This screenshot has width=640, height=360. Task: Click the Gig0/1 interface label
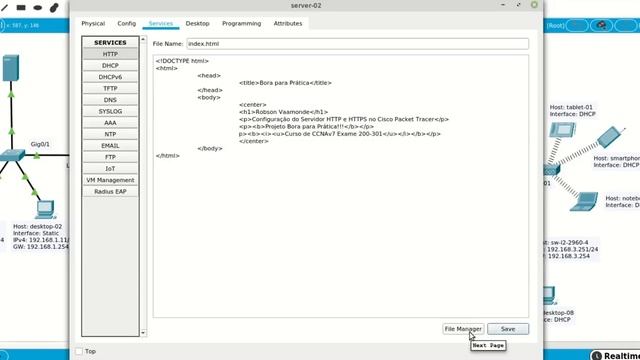coord(40,144)
